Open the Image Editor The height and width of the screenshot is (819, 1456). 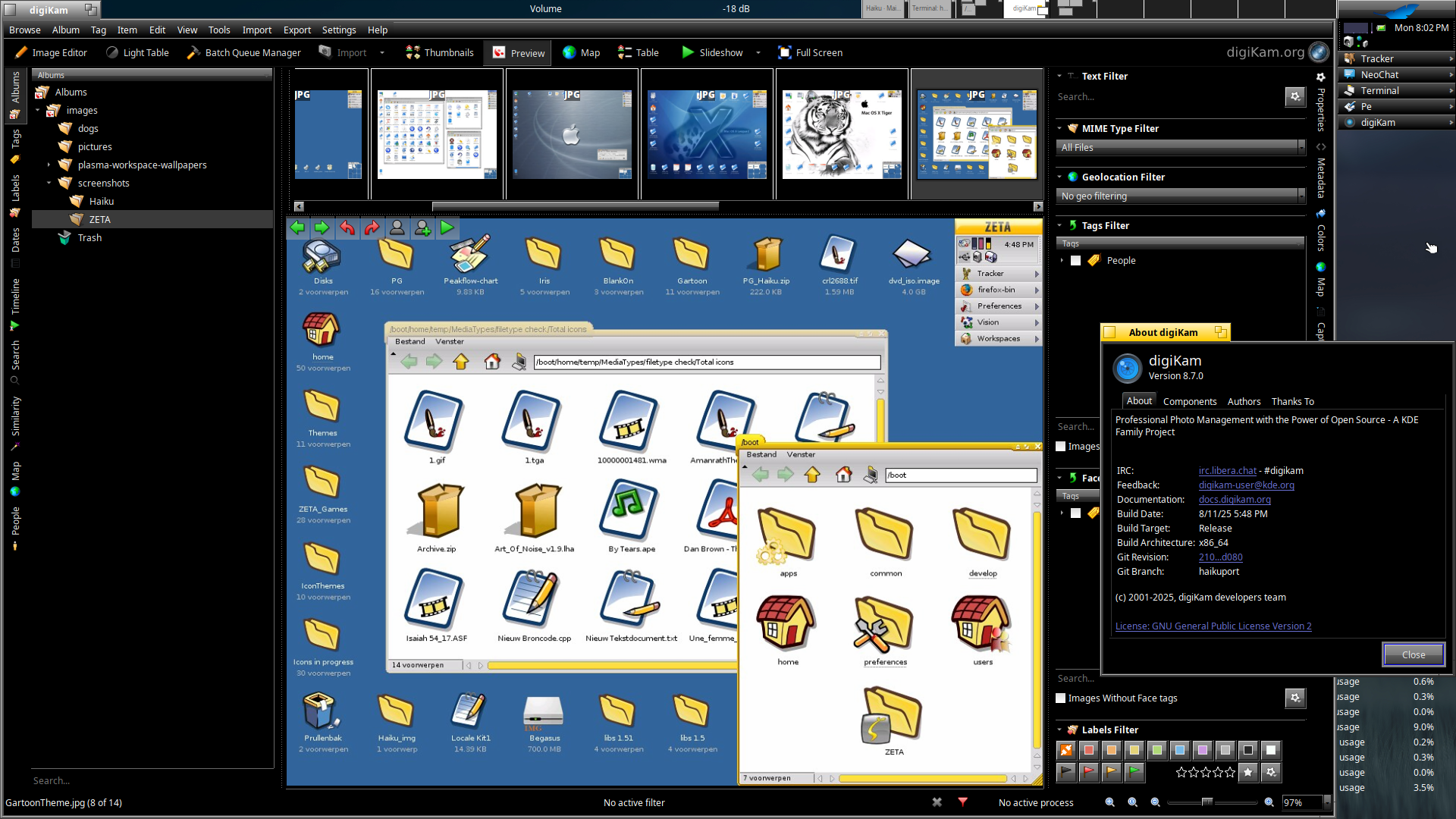tap(51, 52)
